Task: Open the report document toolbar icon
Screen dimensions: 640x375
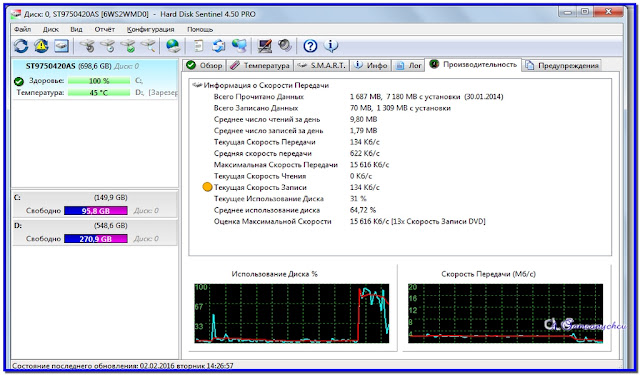Action: 198,46
